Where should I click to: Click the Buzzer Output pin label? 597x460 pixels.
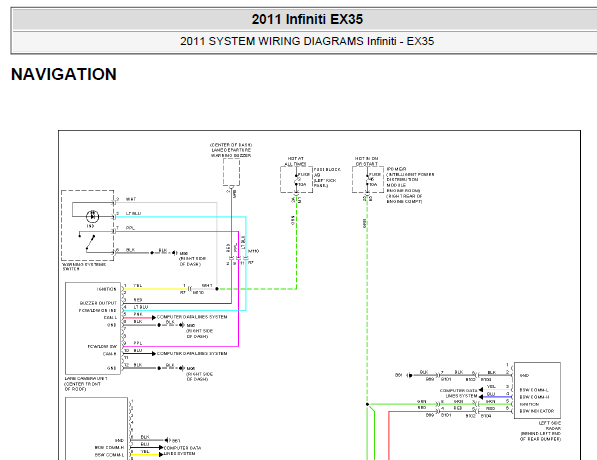(x=98, y=303)
